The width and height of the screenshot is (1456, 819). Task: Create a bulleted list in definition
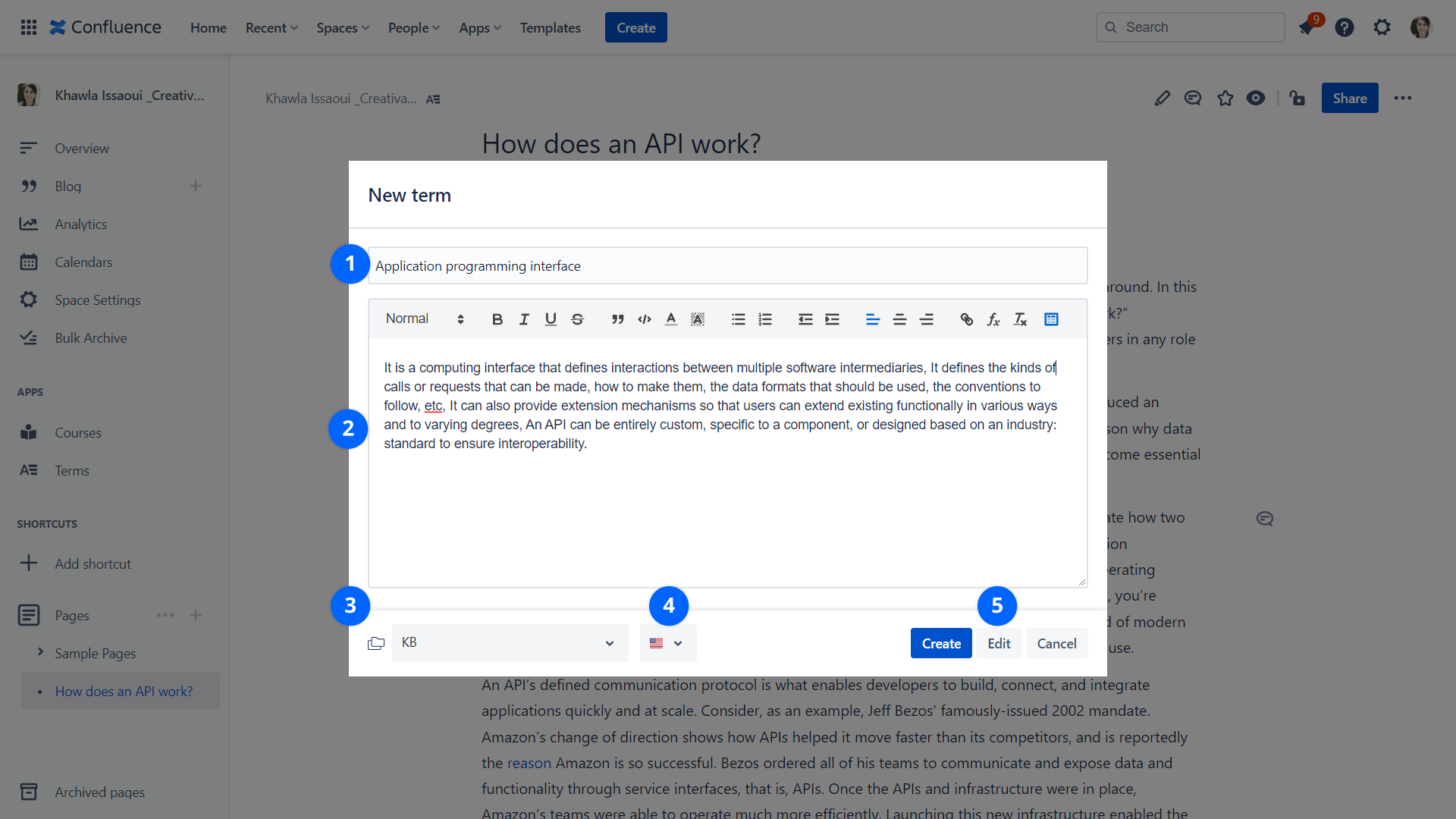[x=738, y=319]
